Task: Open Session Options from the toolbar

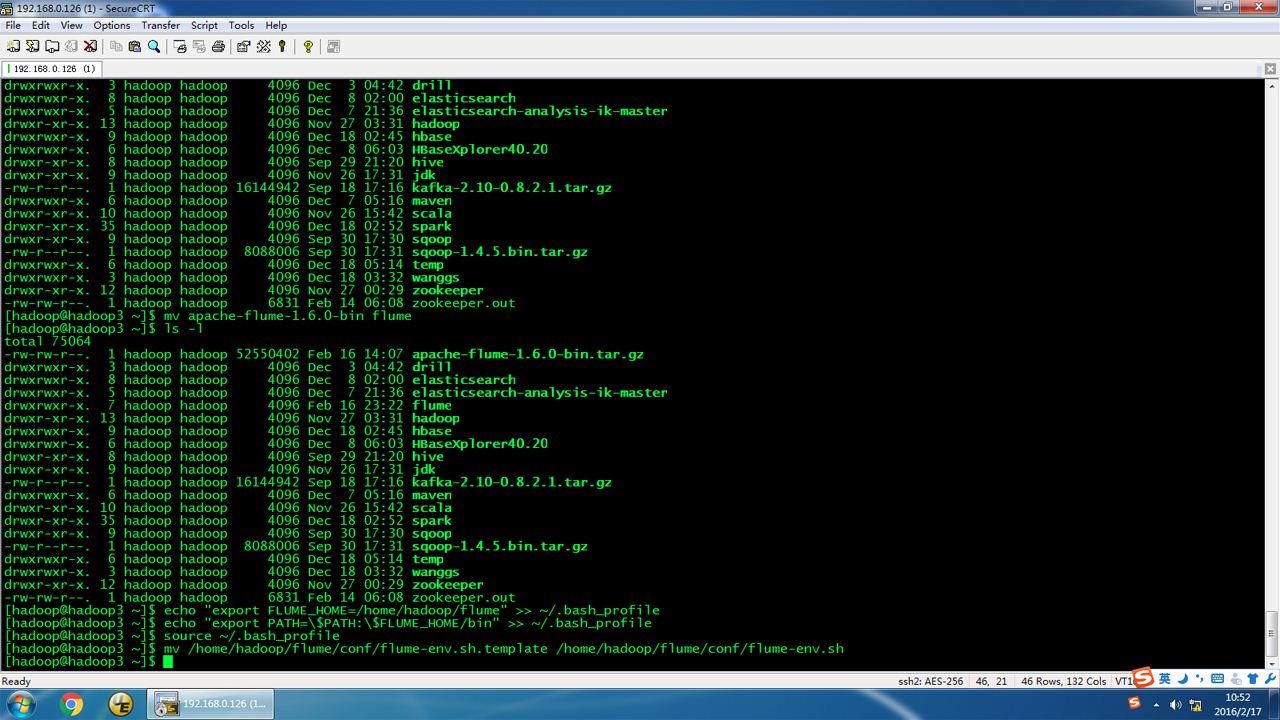Action: point(243,46)
